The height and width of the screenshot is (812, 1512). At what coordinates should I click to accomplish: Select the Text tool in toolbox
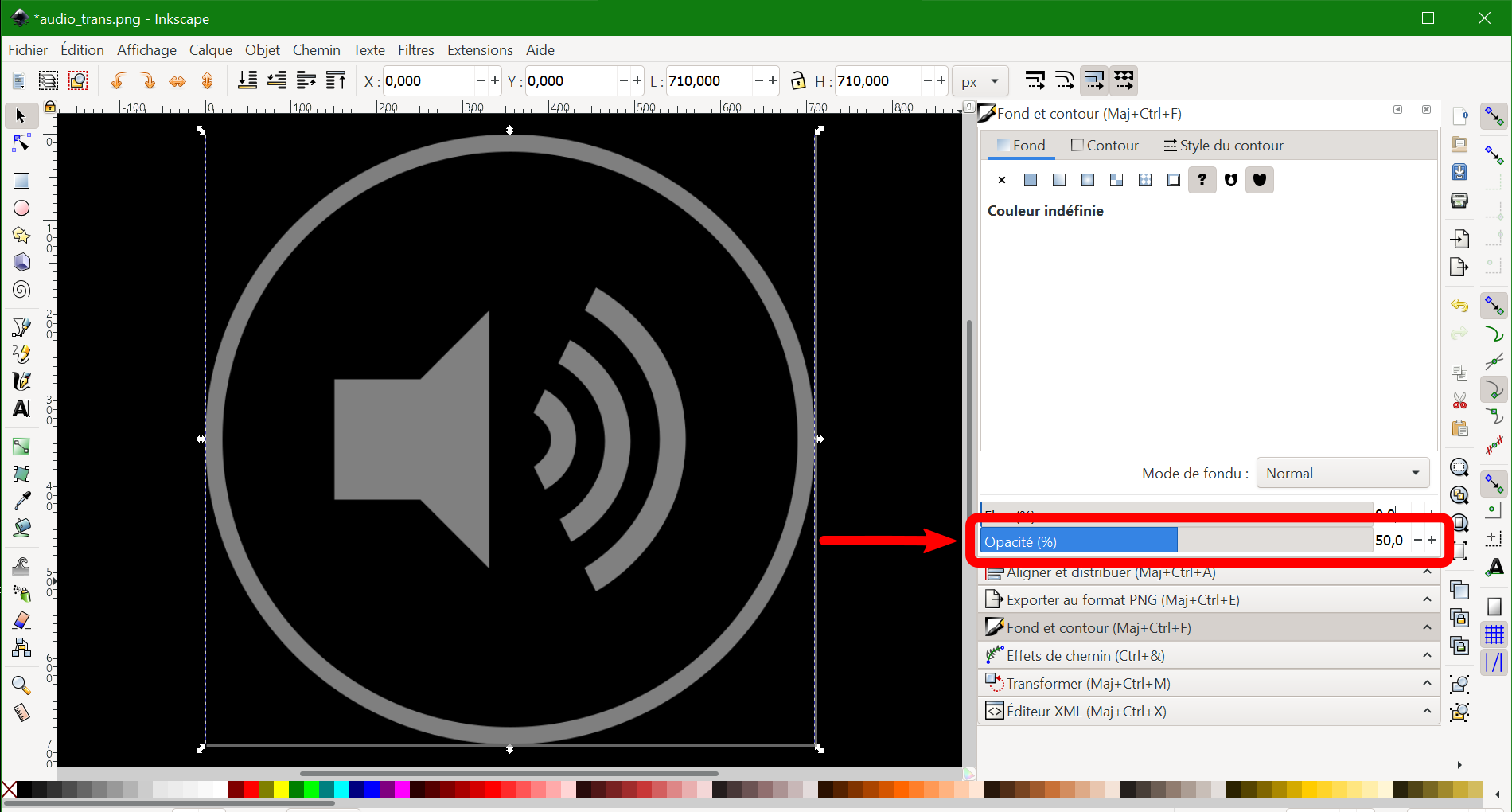[21, 408]
